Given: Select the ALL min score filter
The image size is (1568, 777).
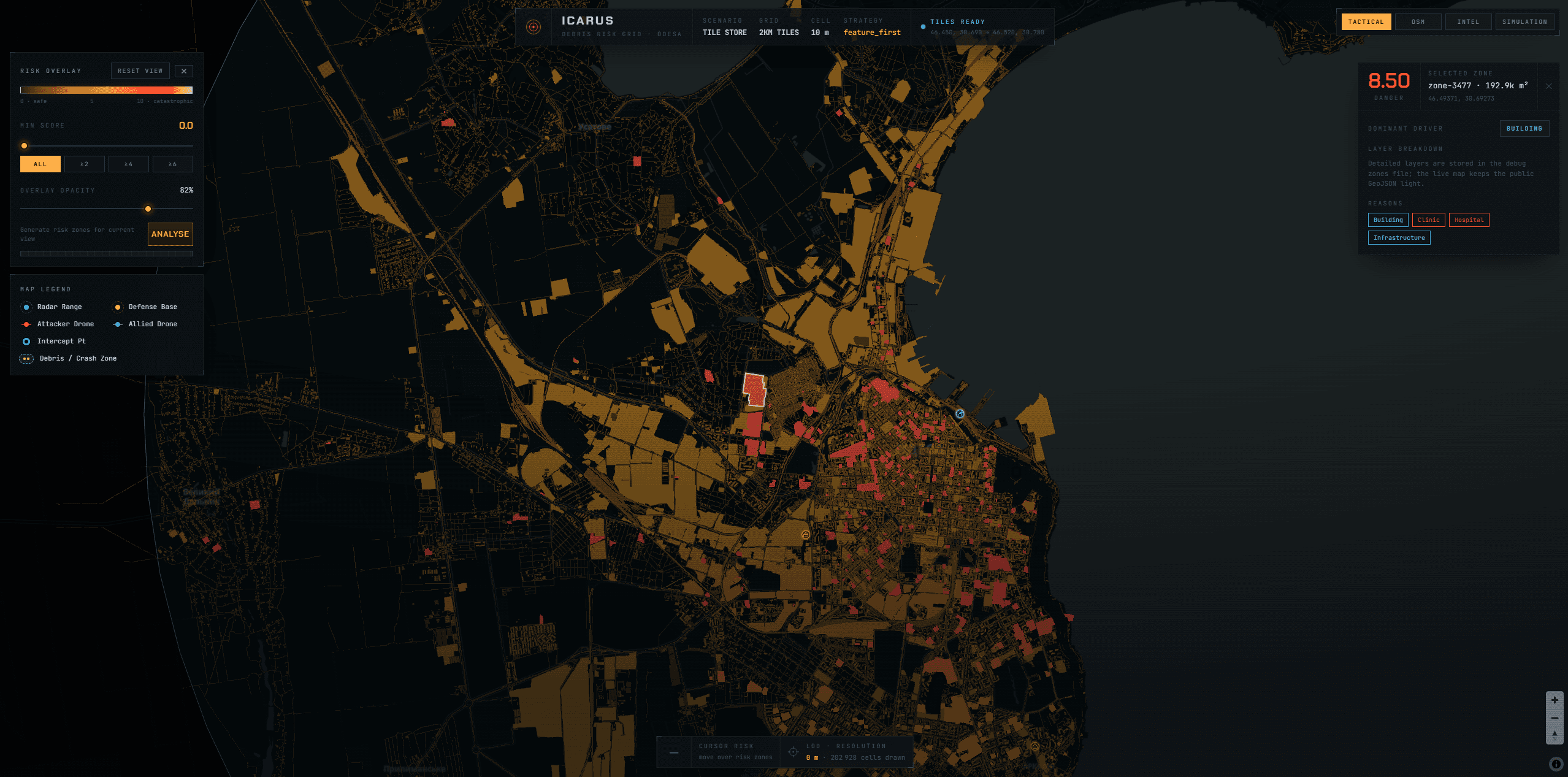Looking at the screenshot, I should (40, 164).
